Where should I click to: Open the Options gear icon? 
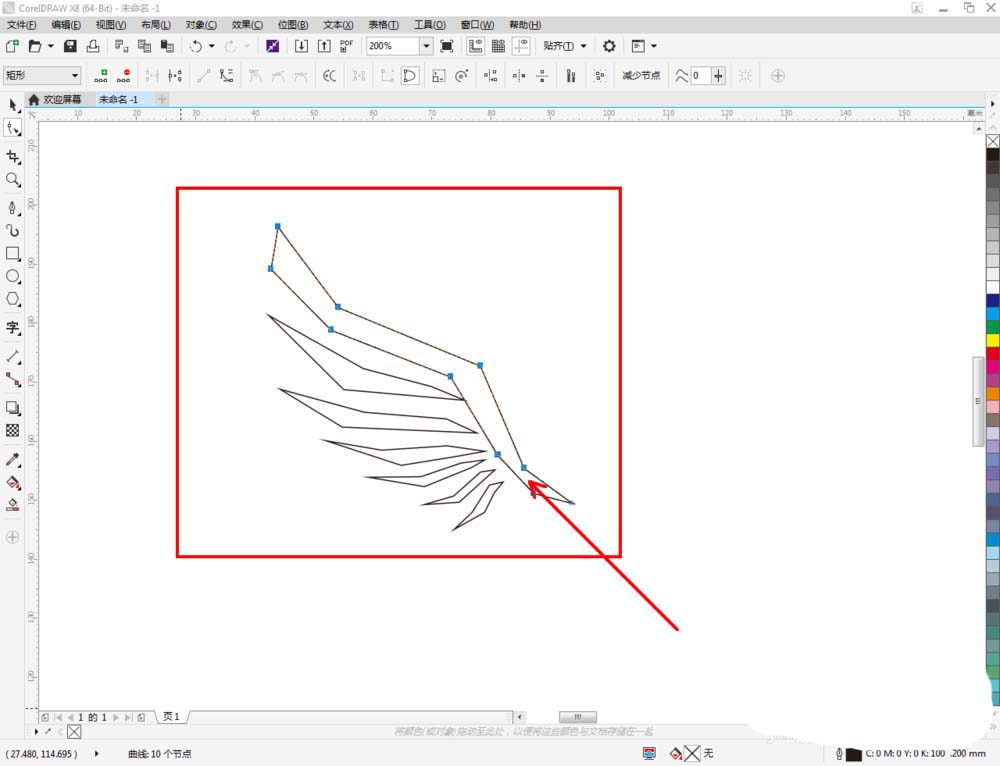[609, 46]
